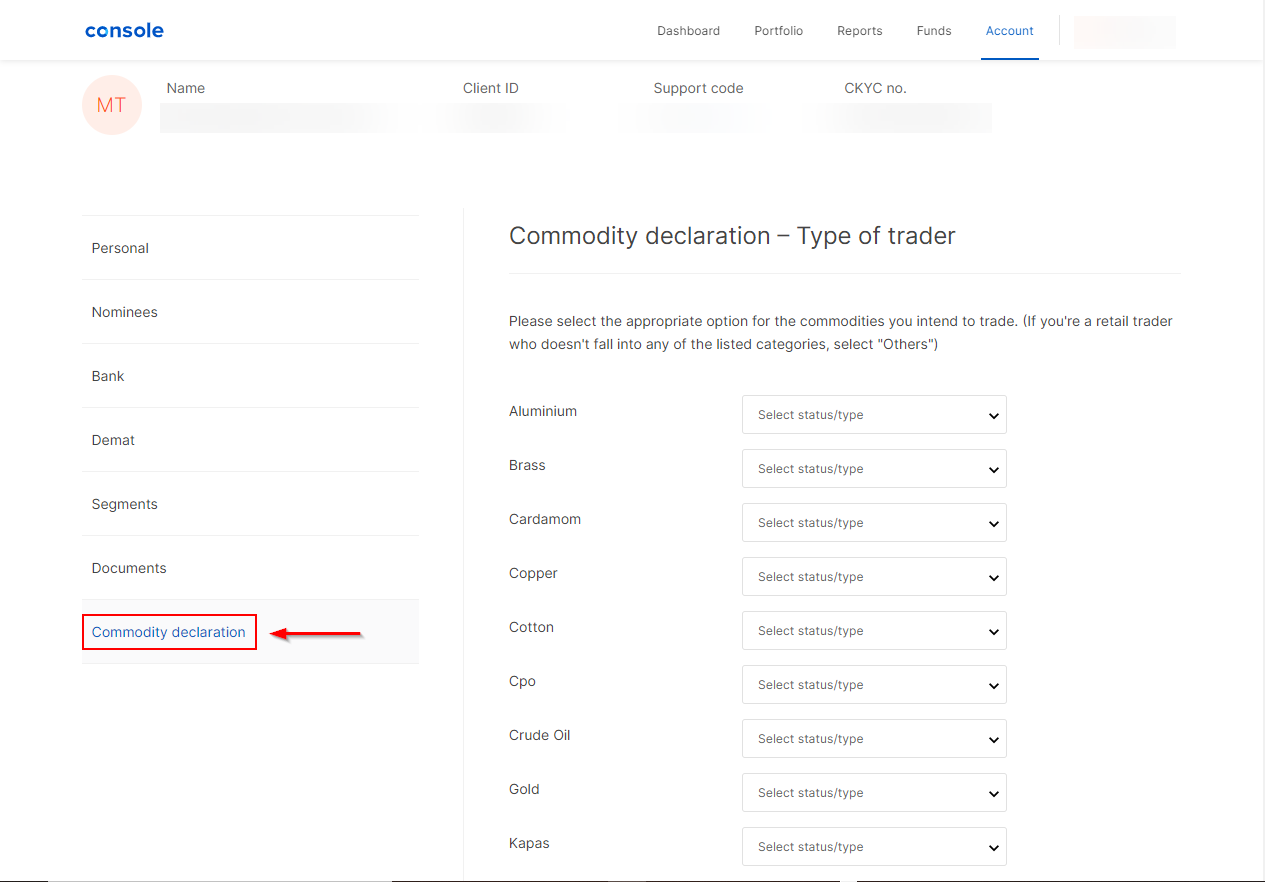Click the Name header label
Viewport: 1265px width, 882px height.
186,88
